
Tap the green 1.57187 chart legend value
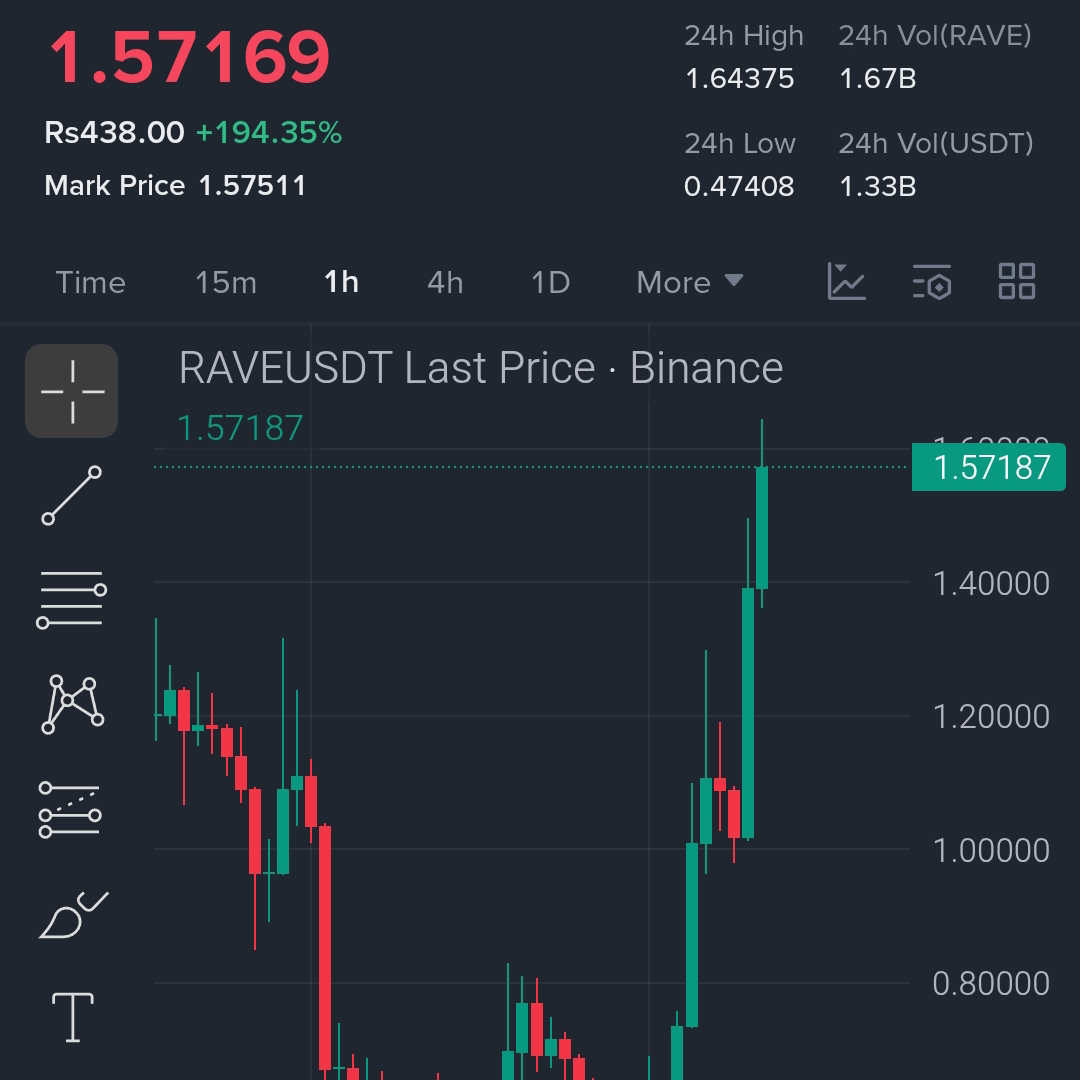(x=240, y=428)
